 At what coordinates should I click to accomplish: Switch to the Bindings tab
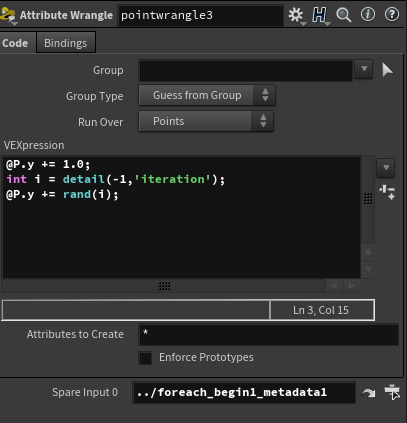pyautogui.click(x=66, y=43)
